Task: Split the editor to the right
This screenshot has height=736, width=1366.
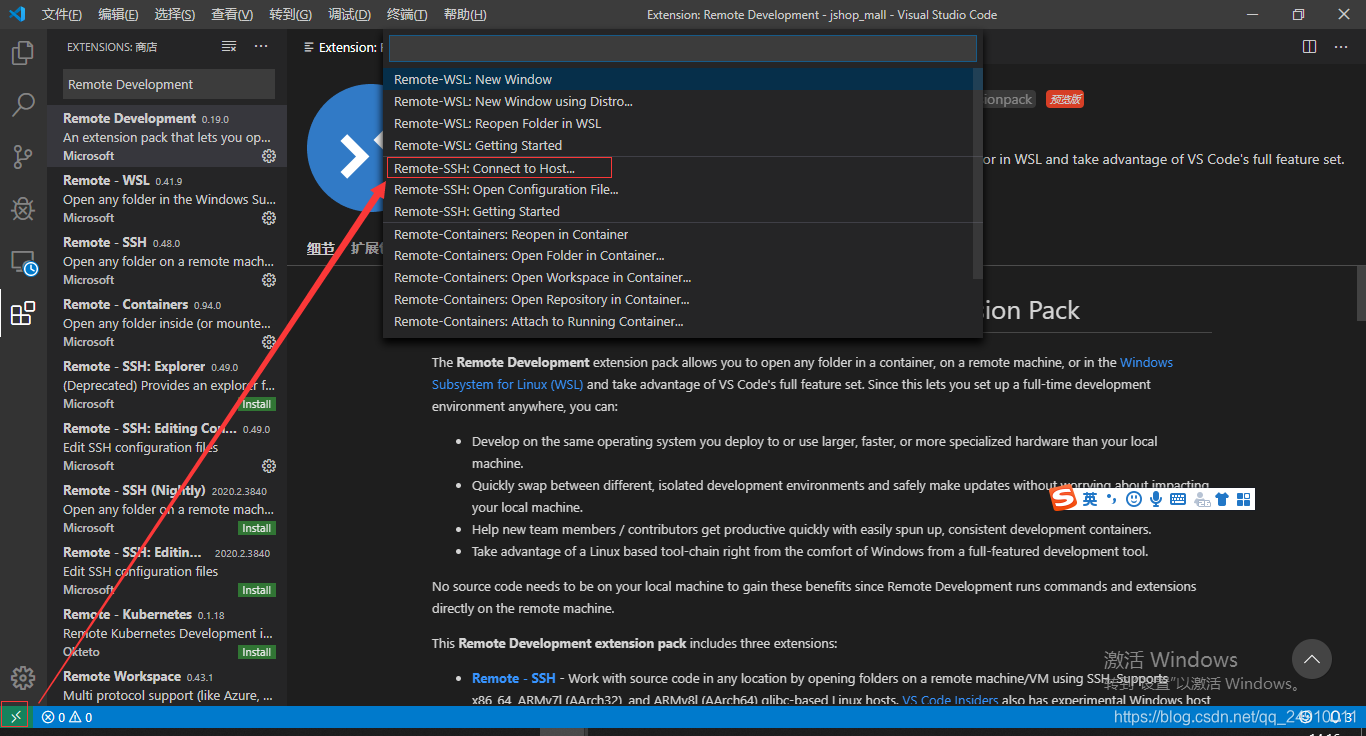Action: click(1310, 47)
